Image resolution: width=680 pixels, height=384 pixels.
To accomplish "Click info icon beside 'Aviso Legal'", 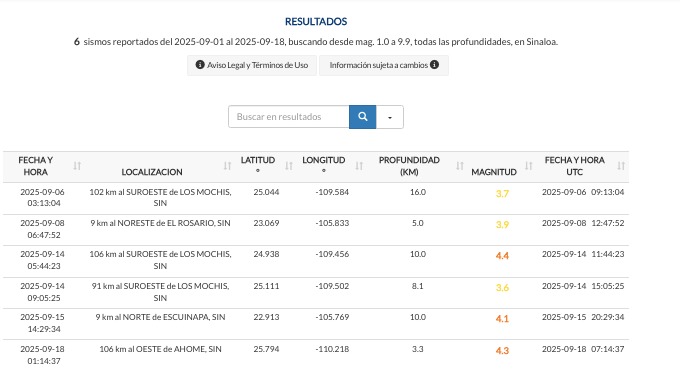I will pos(200,65).
